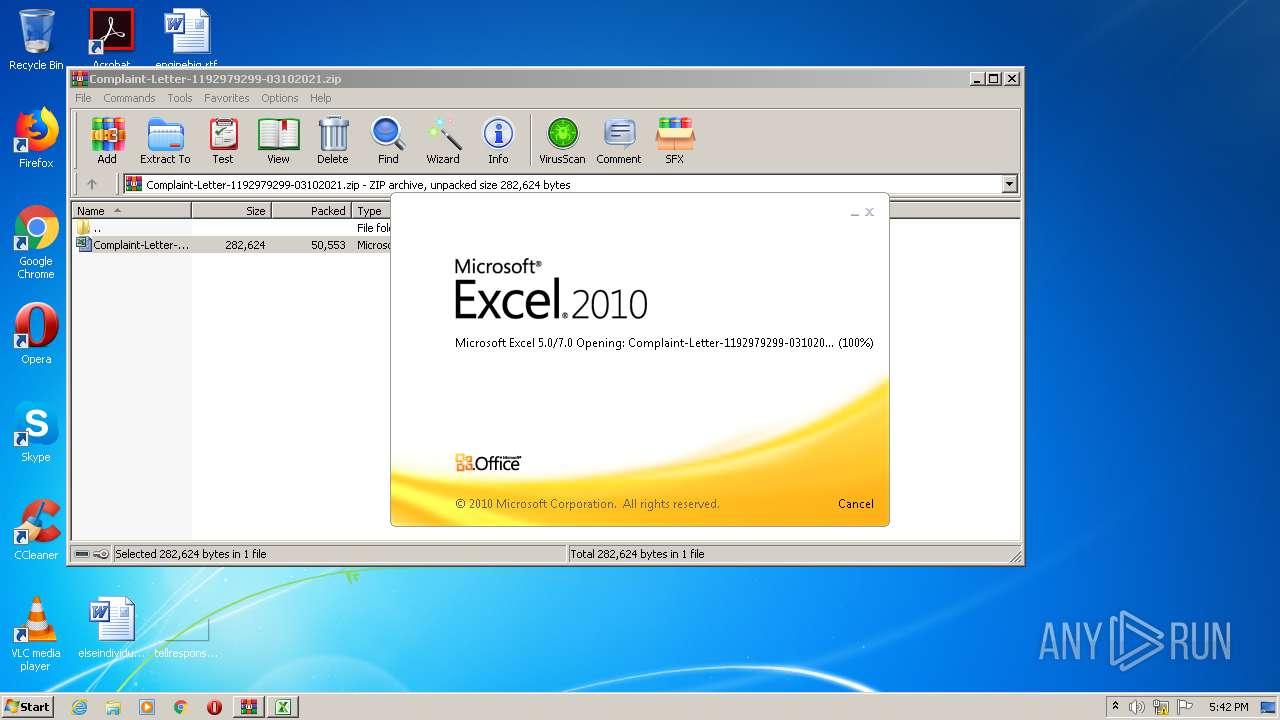The height and width of the screenshot is (720, 1280).
Task: Click the Delete trash icon in WinRAR
Action: pos(333,140)
